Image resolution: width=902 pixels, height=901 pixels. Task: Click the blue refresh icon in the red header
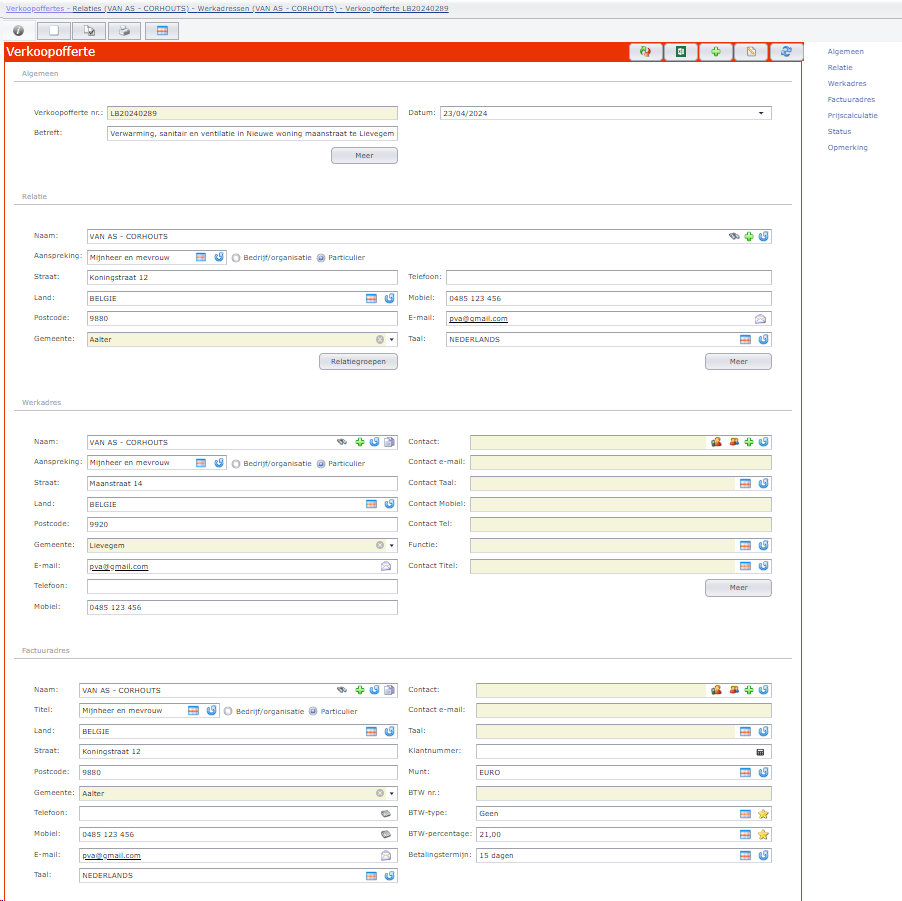[786, 52]
